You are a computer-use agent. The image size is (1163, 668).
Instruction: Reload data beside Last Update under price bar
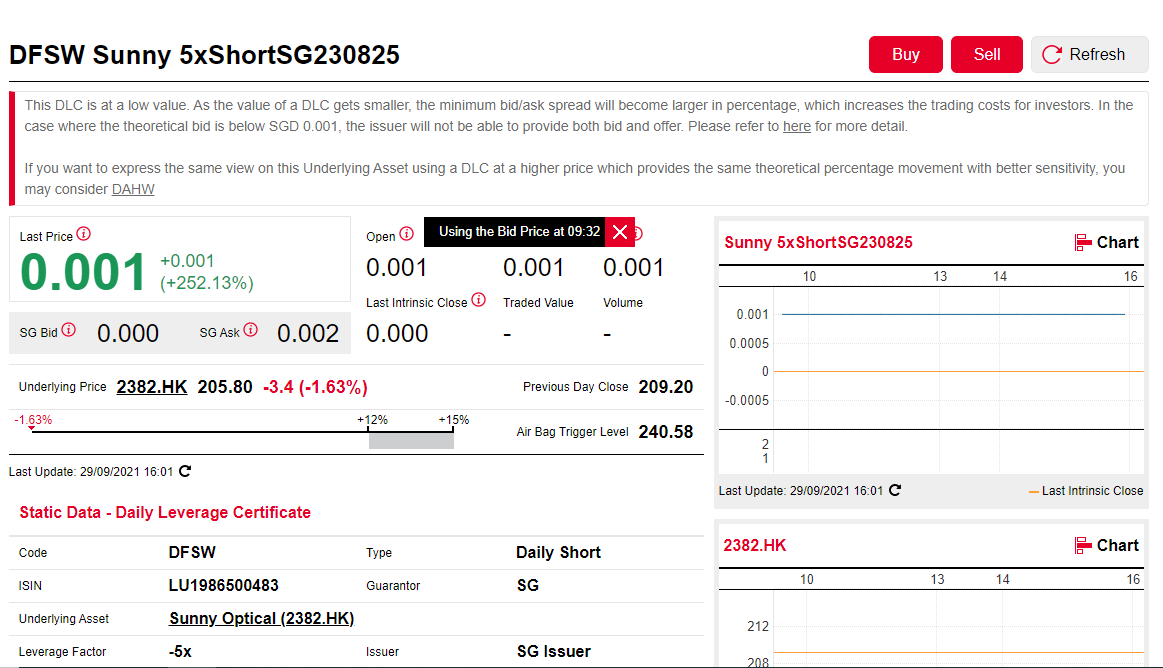185,471
